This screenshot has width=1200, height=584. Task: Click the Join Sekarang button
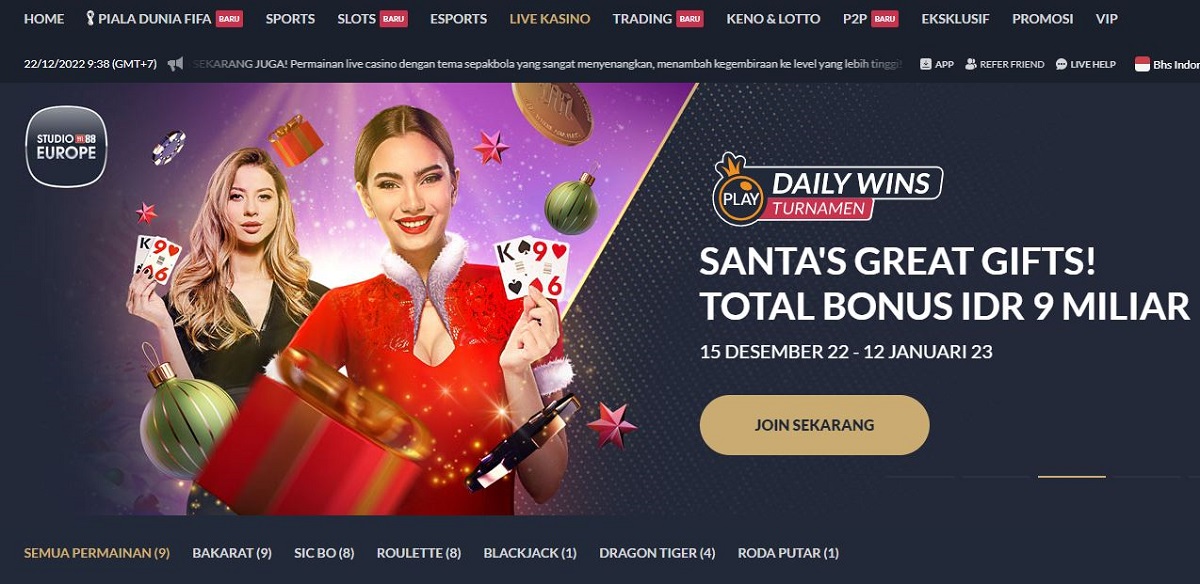(814, 425)
